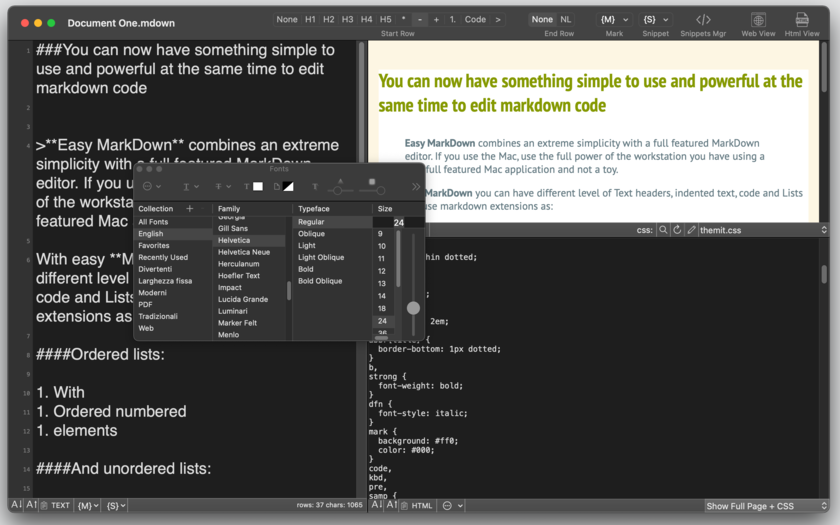This screenshot has height=525, width=840.
Task: Open the ellipsis dropdown in HTML status bar
Action: 453,505
